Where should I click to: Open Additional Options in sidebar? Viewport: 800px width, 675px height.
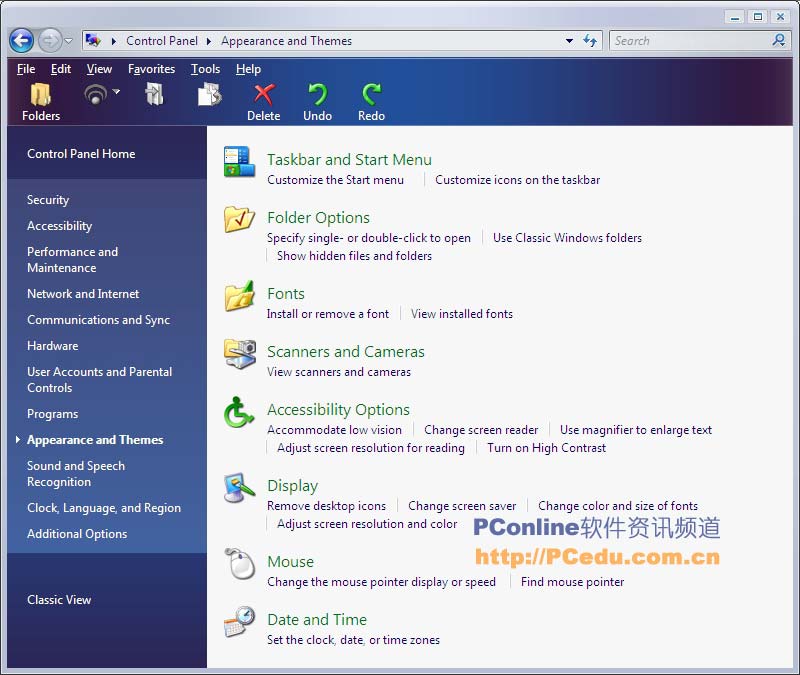pos(77,534)
